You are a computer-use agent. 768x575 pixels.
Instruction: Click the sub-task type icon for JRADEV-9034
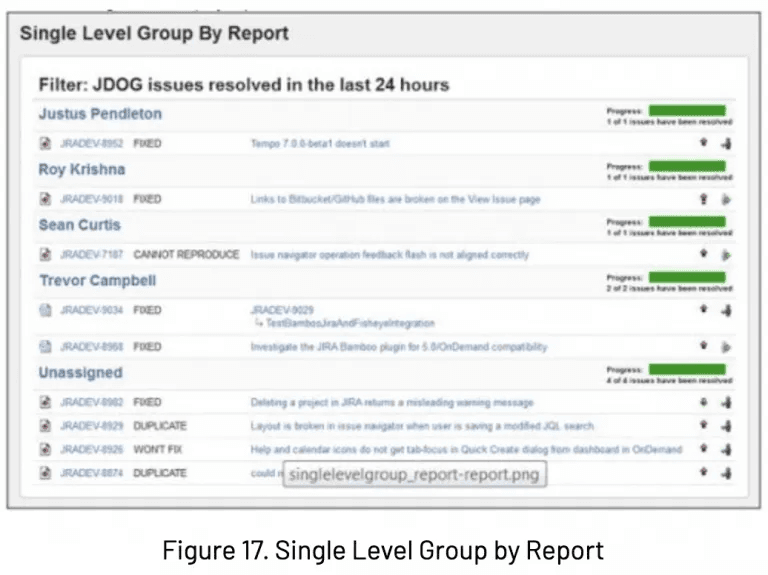(x=45, y=310)
